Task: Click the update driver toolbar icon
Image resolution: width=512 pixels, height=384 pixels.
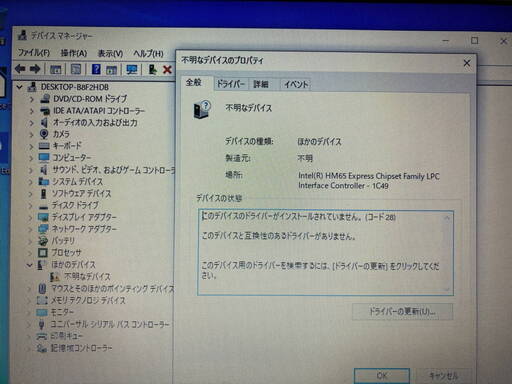Action: pyautogui.click(x=152, y=69)
